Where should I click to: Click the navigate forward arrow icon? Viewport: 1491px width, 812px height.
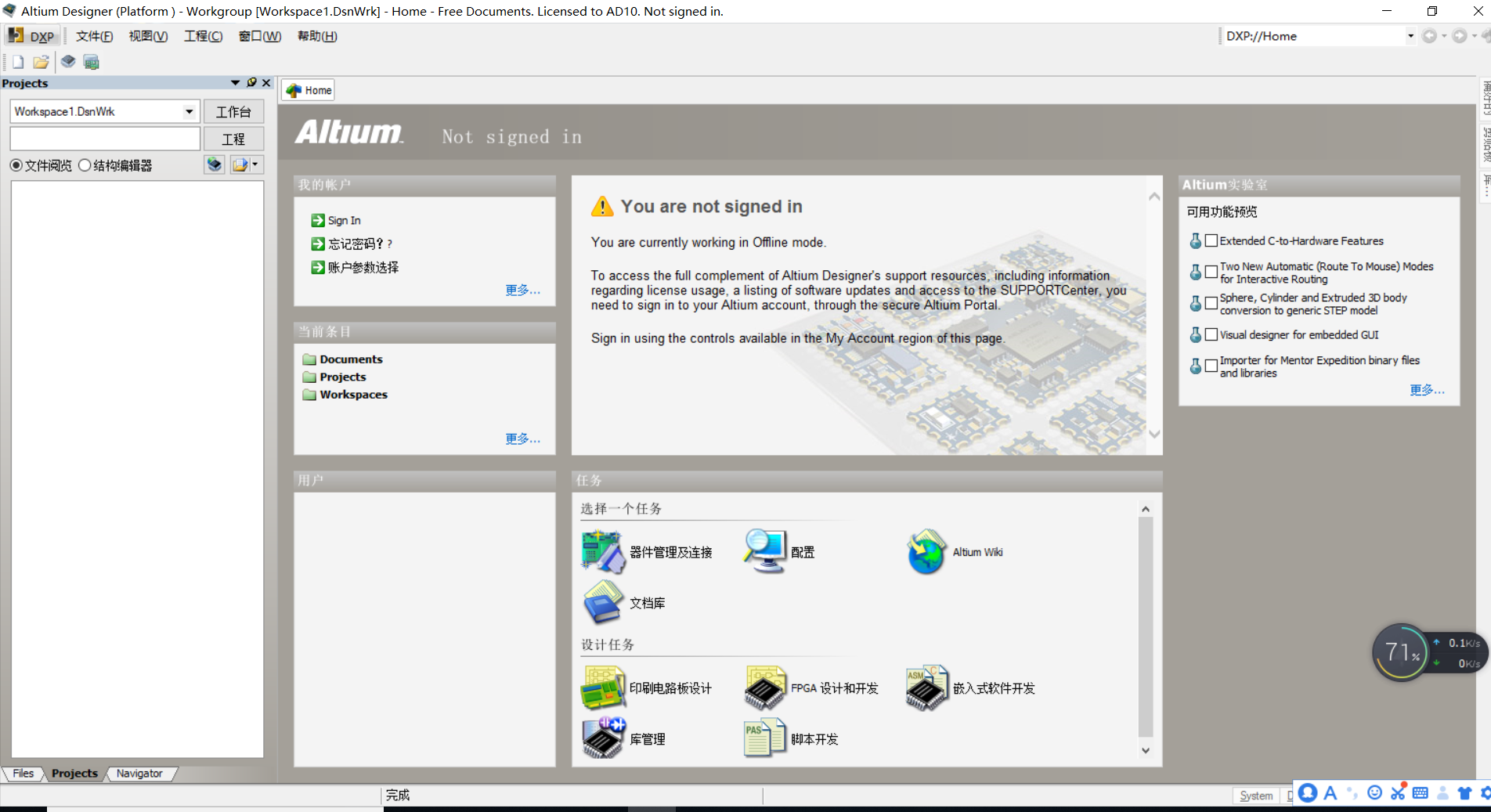[1460, 36]
